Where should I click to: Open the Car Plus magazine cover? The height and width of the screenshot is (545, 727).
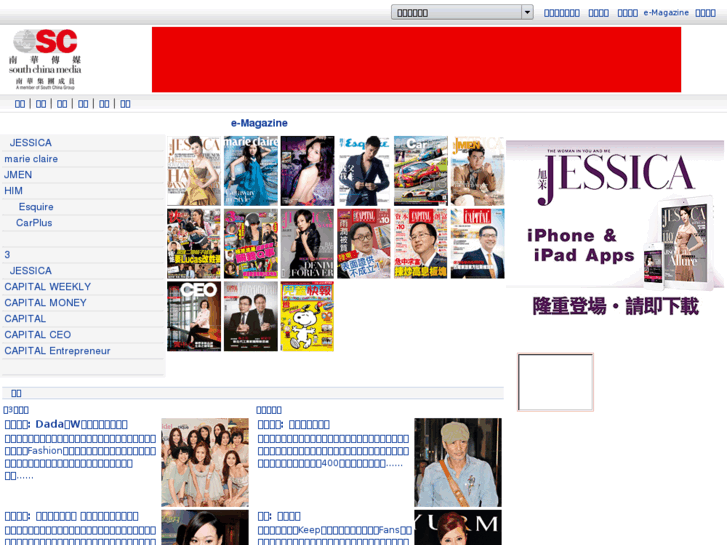(420, 171)
